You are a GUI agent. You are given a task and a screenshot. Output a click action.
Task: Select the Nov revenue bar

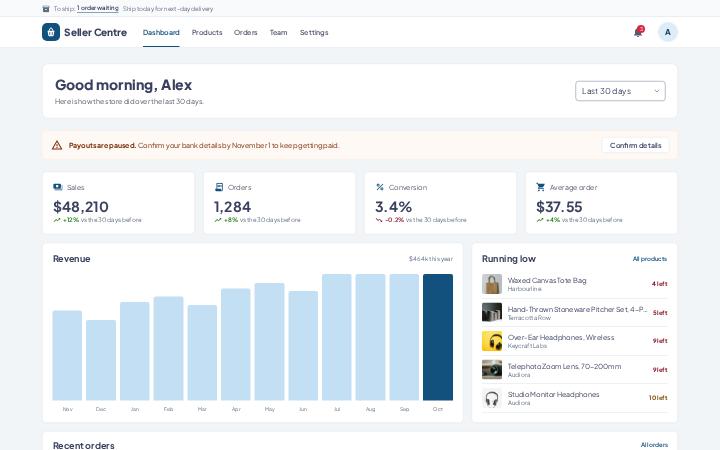pos(67,355)
